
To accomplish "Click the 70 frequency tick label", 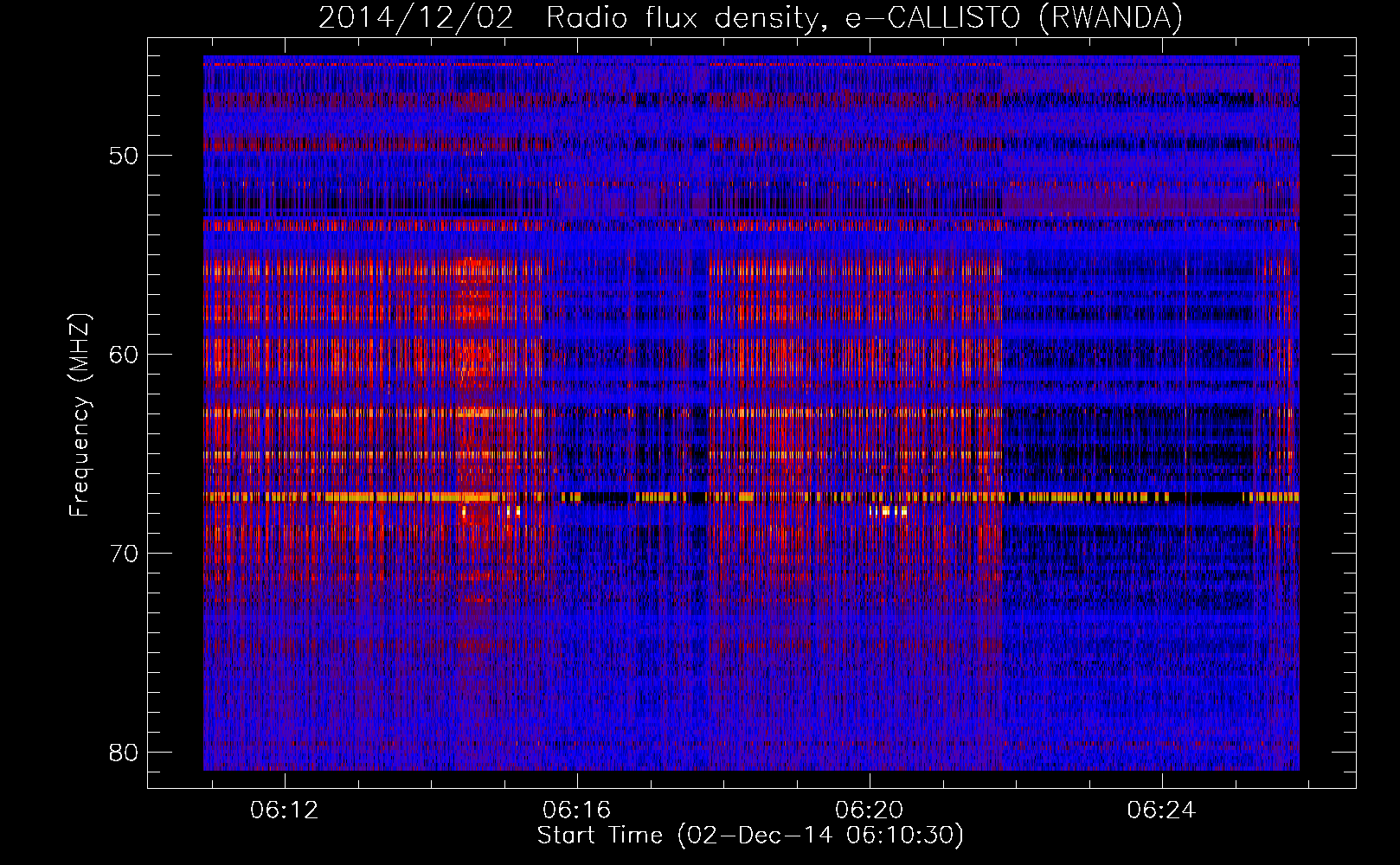I will [124, 554].
